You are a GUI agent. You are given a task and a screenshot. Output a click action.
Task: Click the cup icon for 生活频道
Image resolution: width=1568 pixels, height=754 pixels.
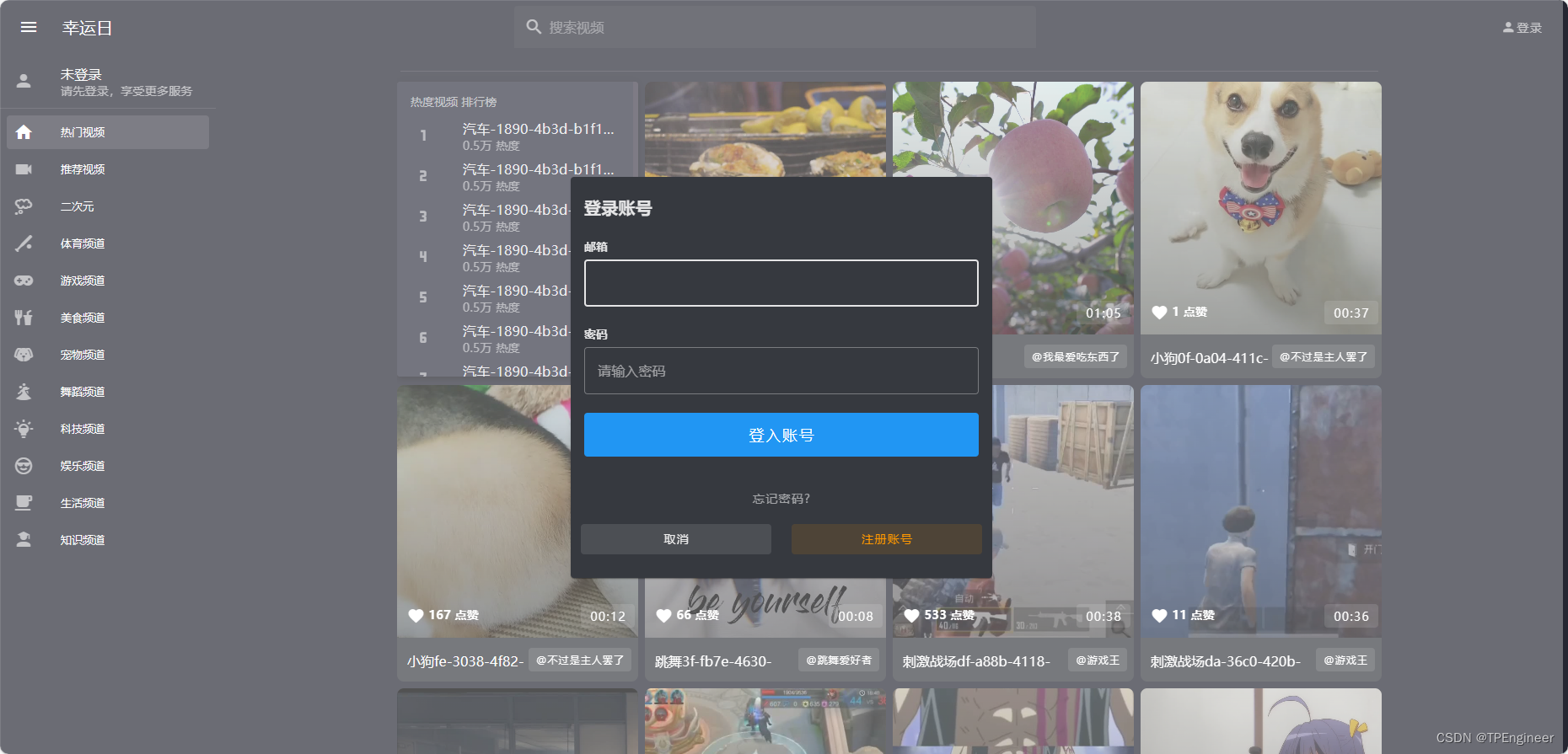click(x=24, y=503)
